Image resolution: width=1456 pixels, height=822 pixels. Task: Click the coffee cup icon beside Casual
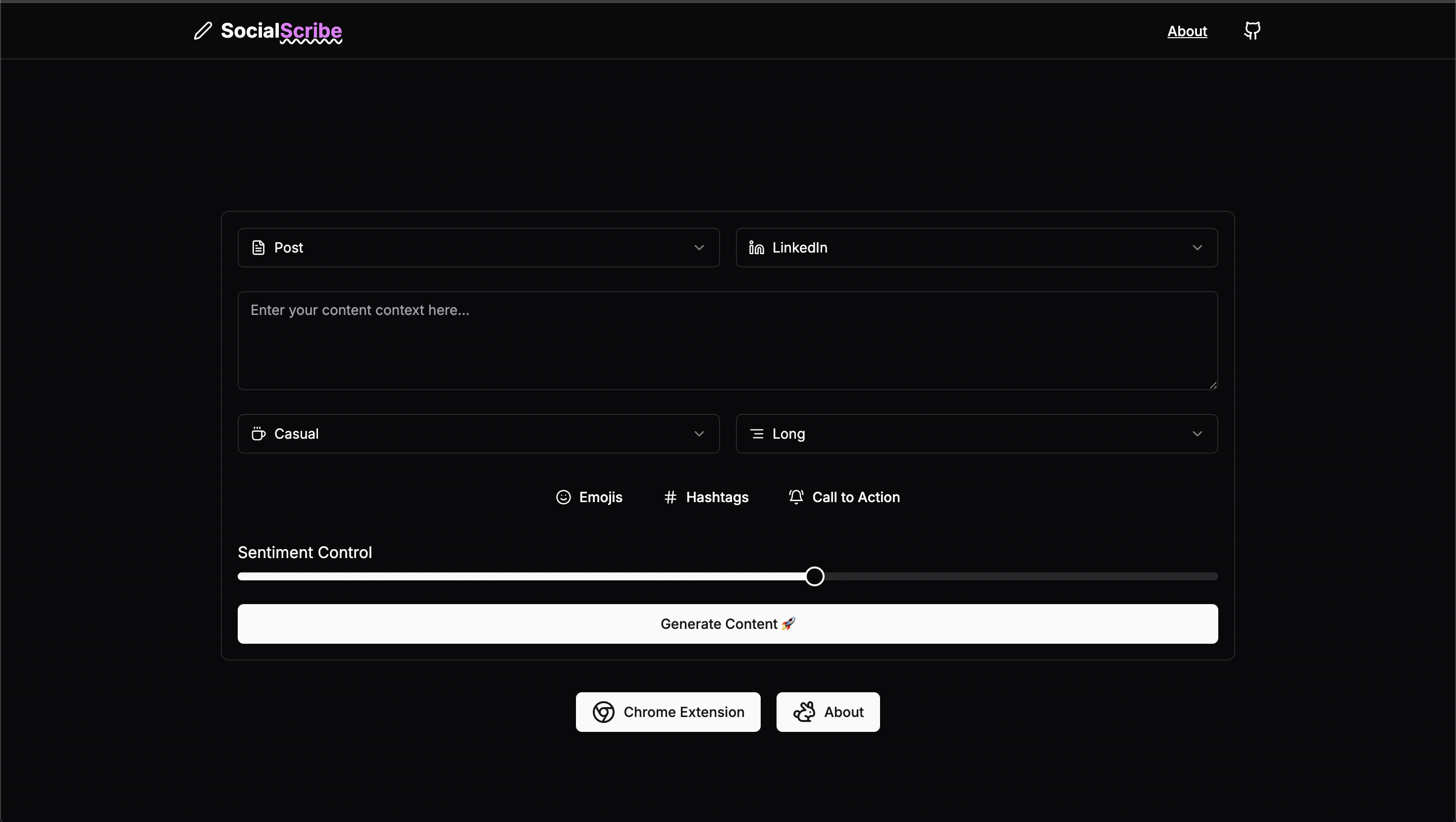click(x=259, y=434)
